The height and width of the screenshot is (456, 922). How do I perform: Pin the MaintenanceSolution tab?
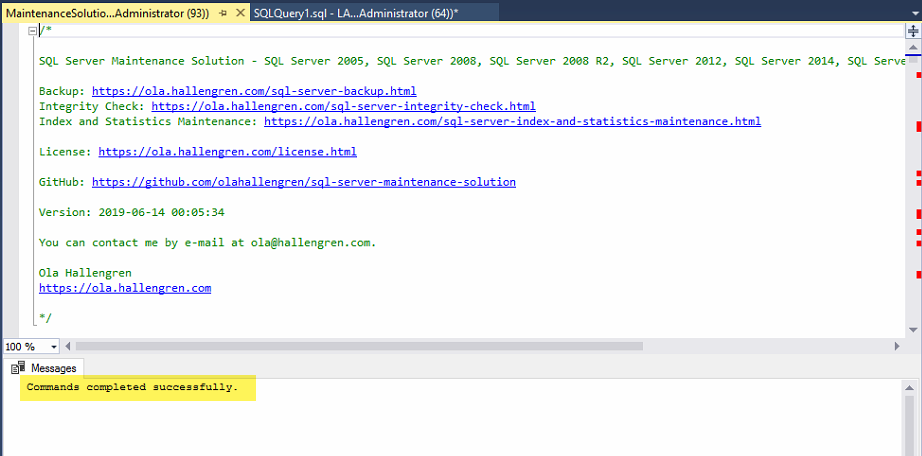pos(224,14)
